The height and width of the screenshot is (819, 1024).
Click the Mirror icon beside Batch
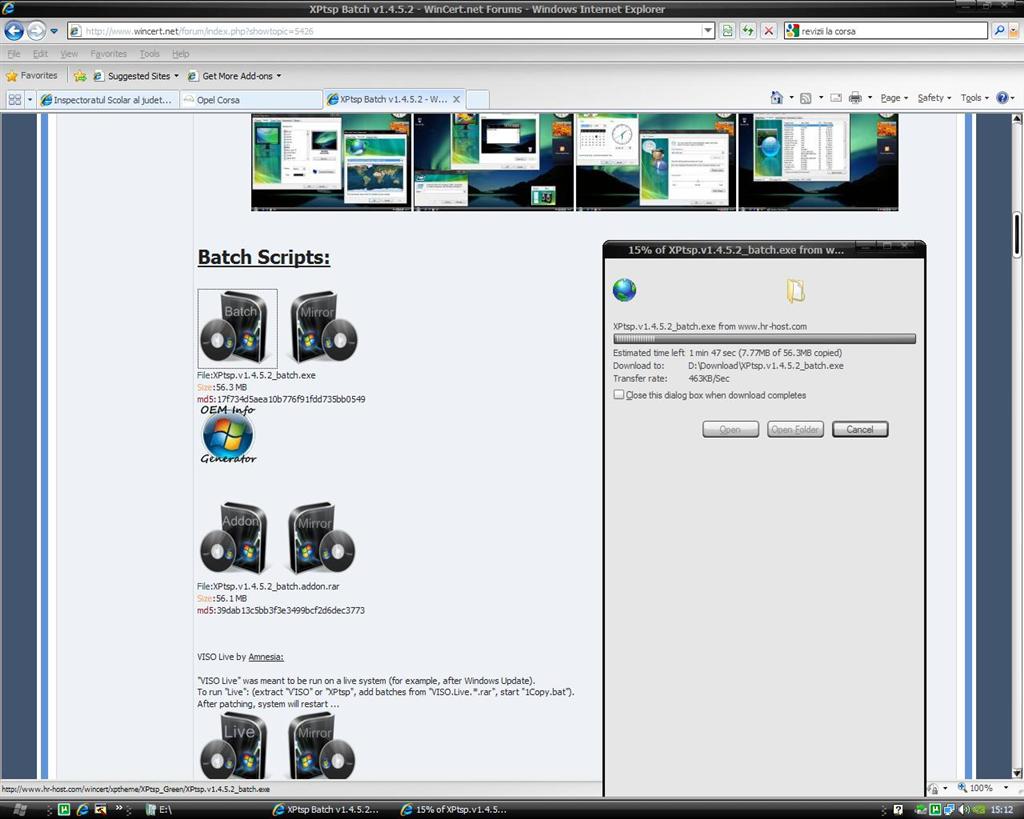coord(323,327)
